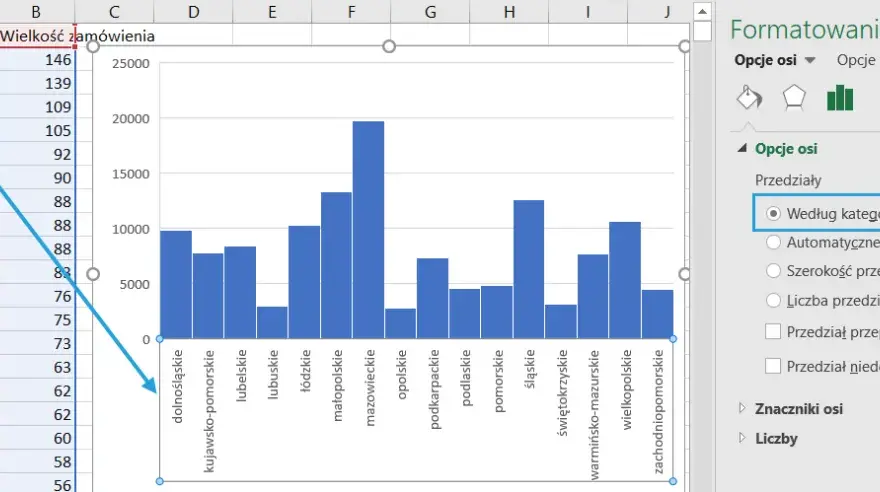The width and height of the screenshot is (880, 492).
Task: Click the warmińsko-mazurskie axis label
Action: (594, 415)
